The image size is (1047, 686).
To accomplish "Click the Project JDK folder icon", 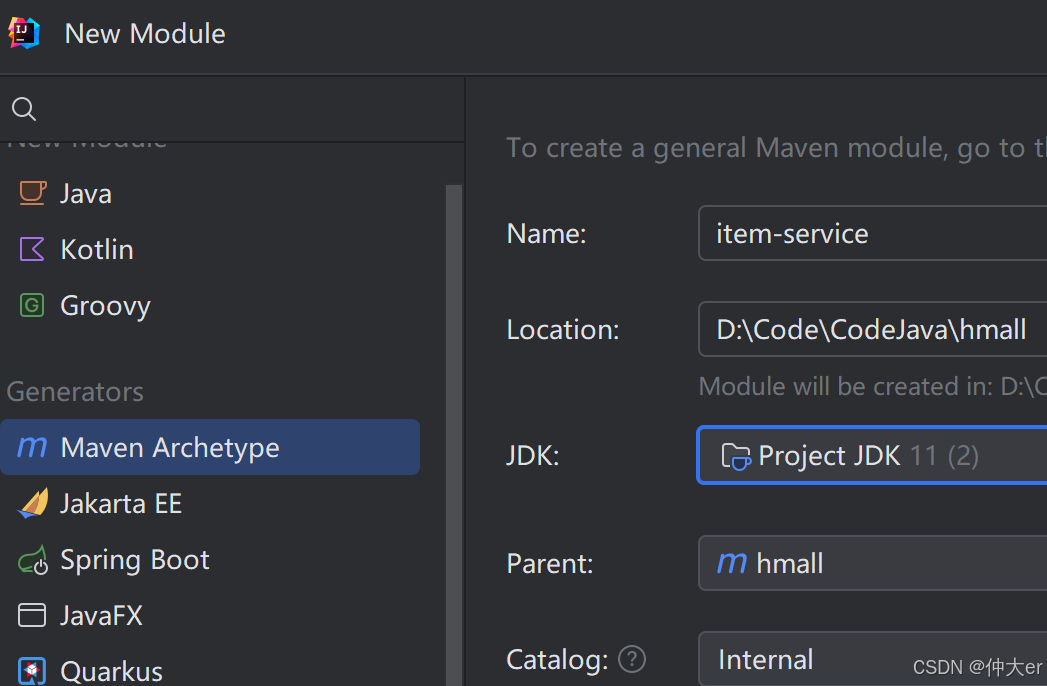I will tap(736, 456).
